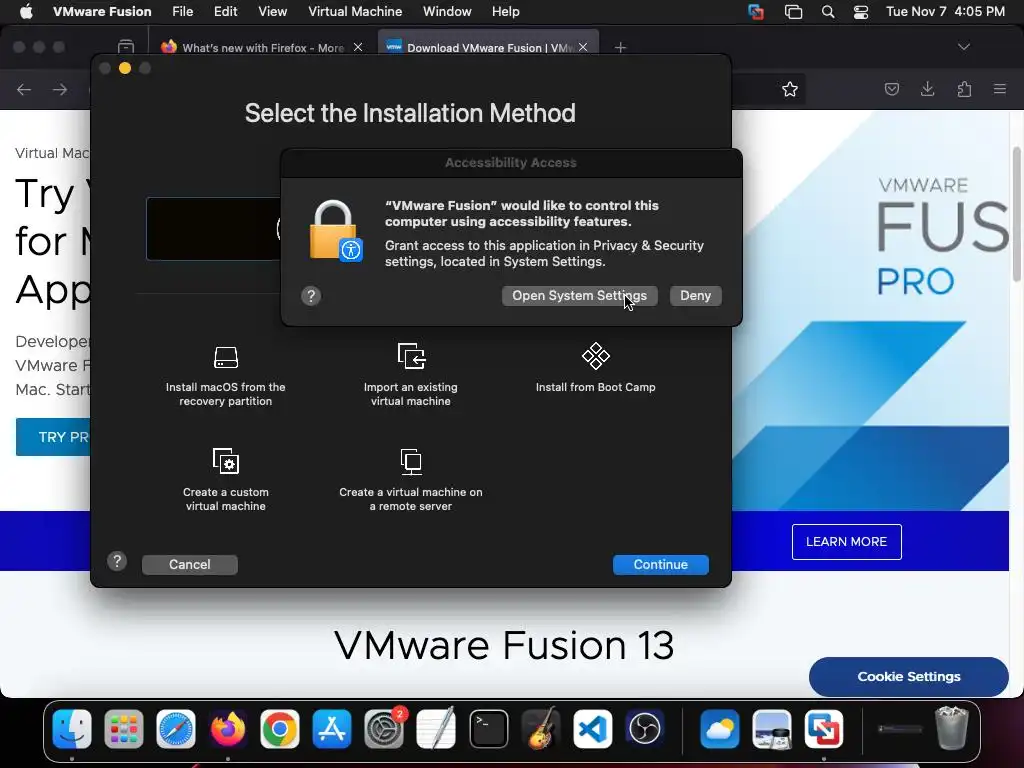Open TextEdit from the Dock
The width and height of the screenshot is (1024, 768).
(x=436, y=729)
